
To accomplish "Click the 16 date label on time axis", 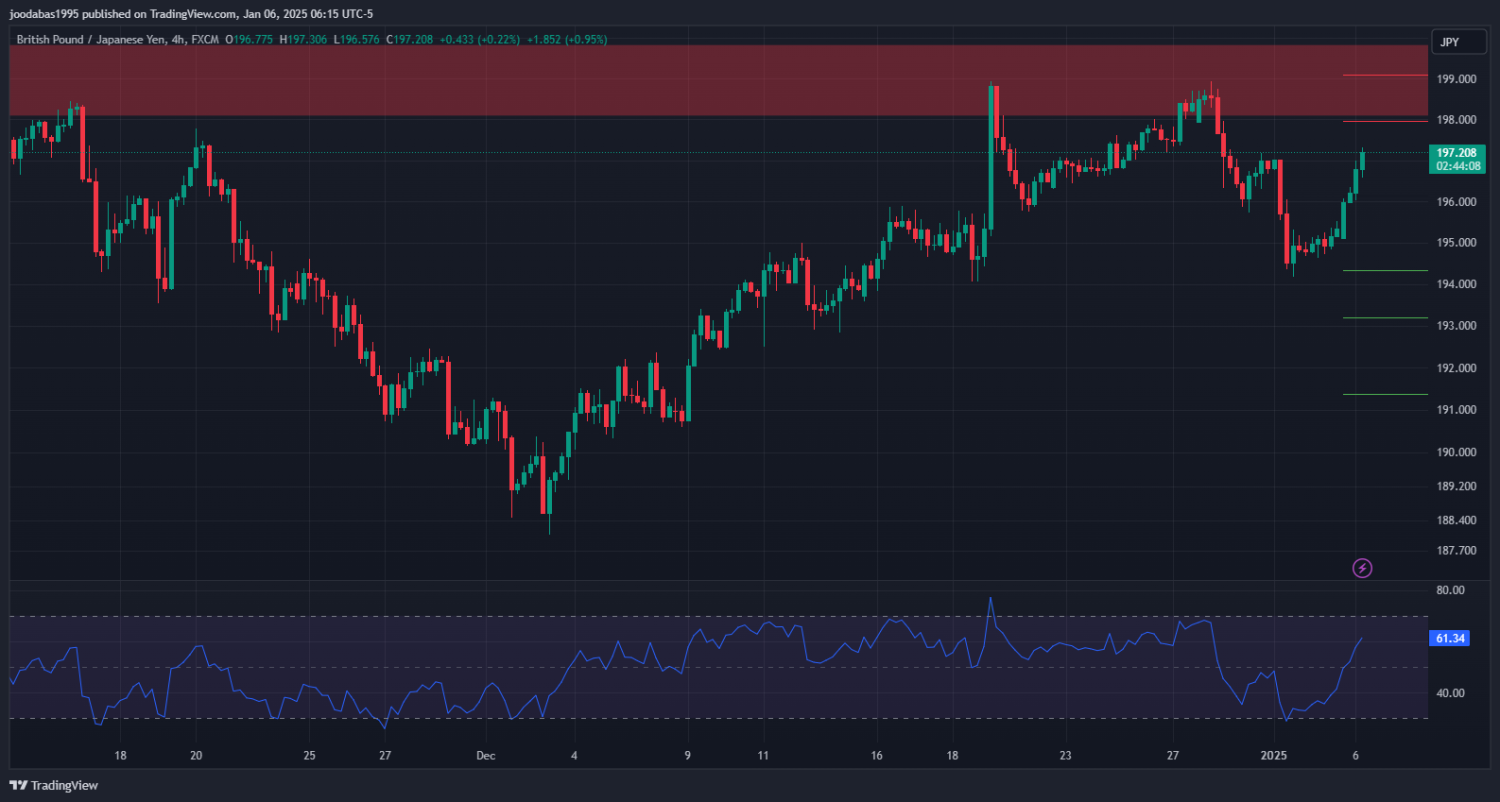I will pos(876,756).
